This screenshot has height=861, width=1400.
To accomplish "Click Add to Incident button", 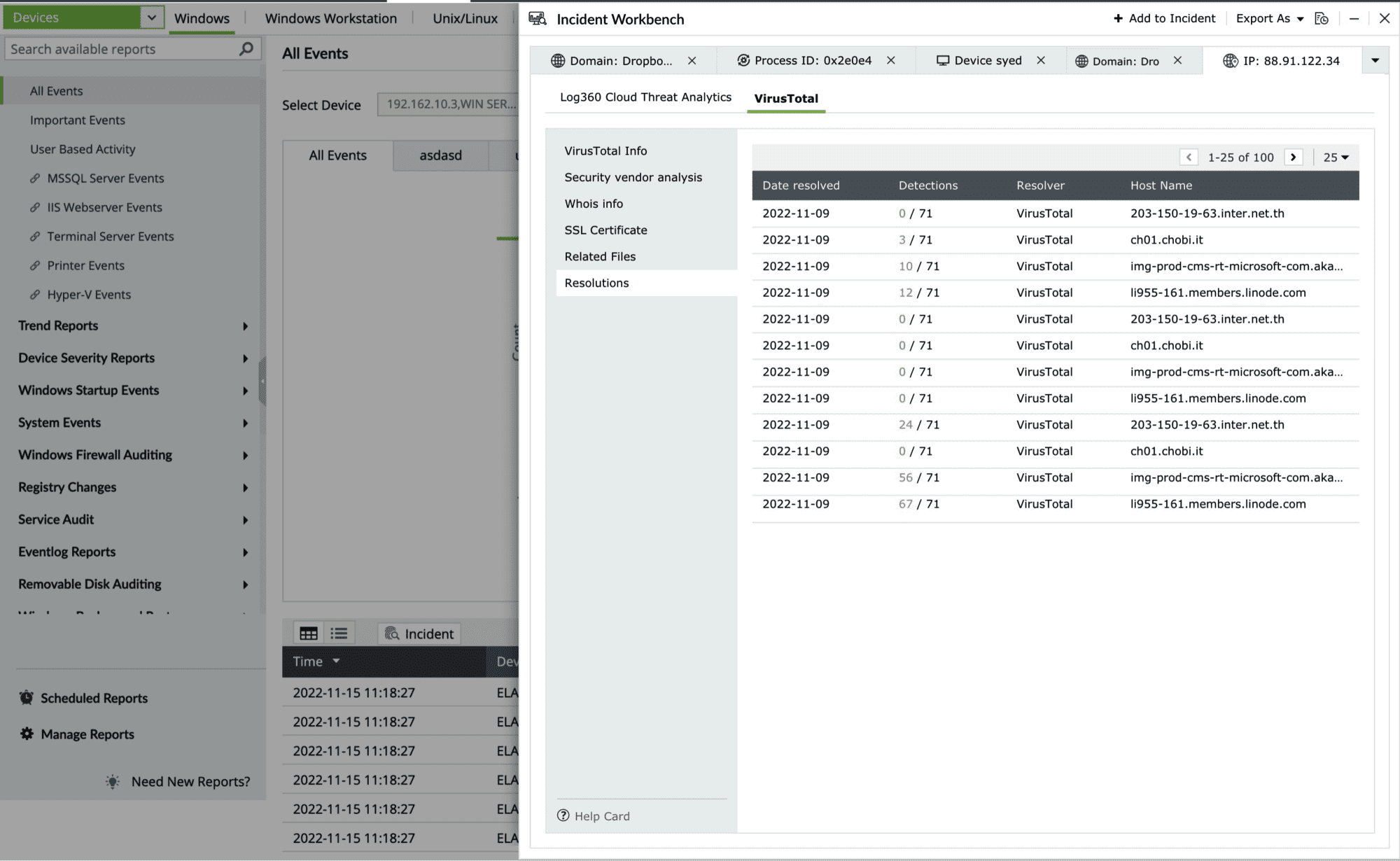I will pyautogui.click(x=1164, y=19).
